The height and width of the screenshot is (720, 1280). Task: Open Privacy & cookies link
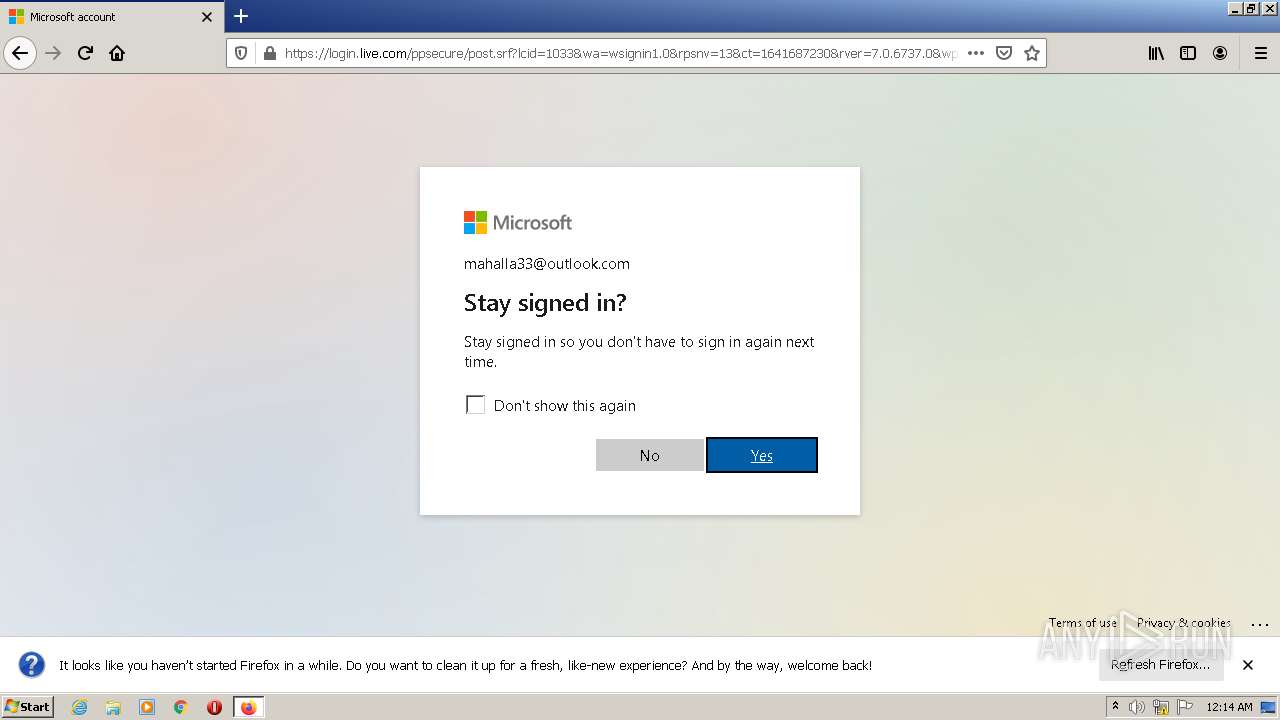[1184, 623]
